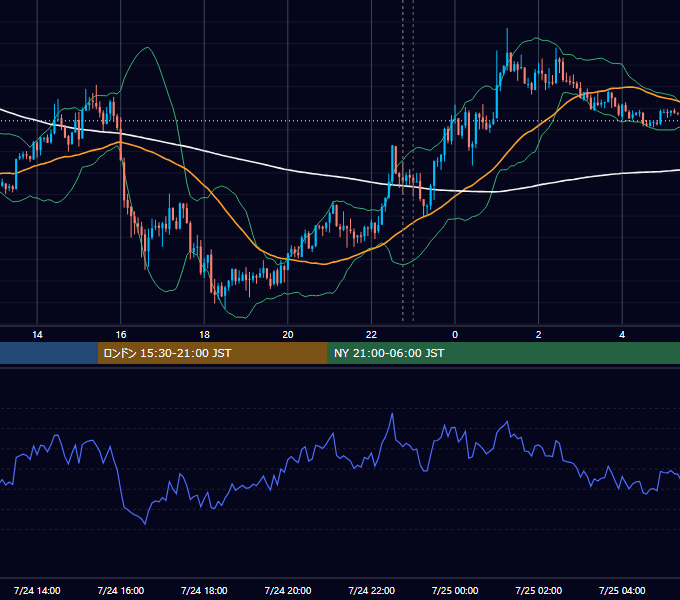
Task: Select the NY 21:00-06:00 JST session bar
Action: (x=503, y=353)
